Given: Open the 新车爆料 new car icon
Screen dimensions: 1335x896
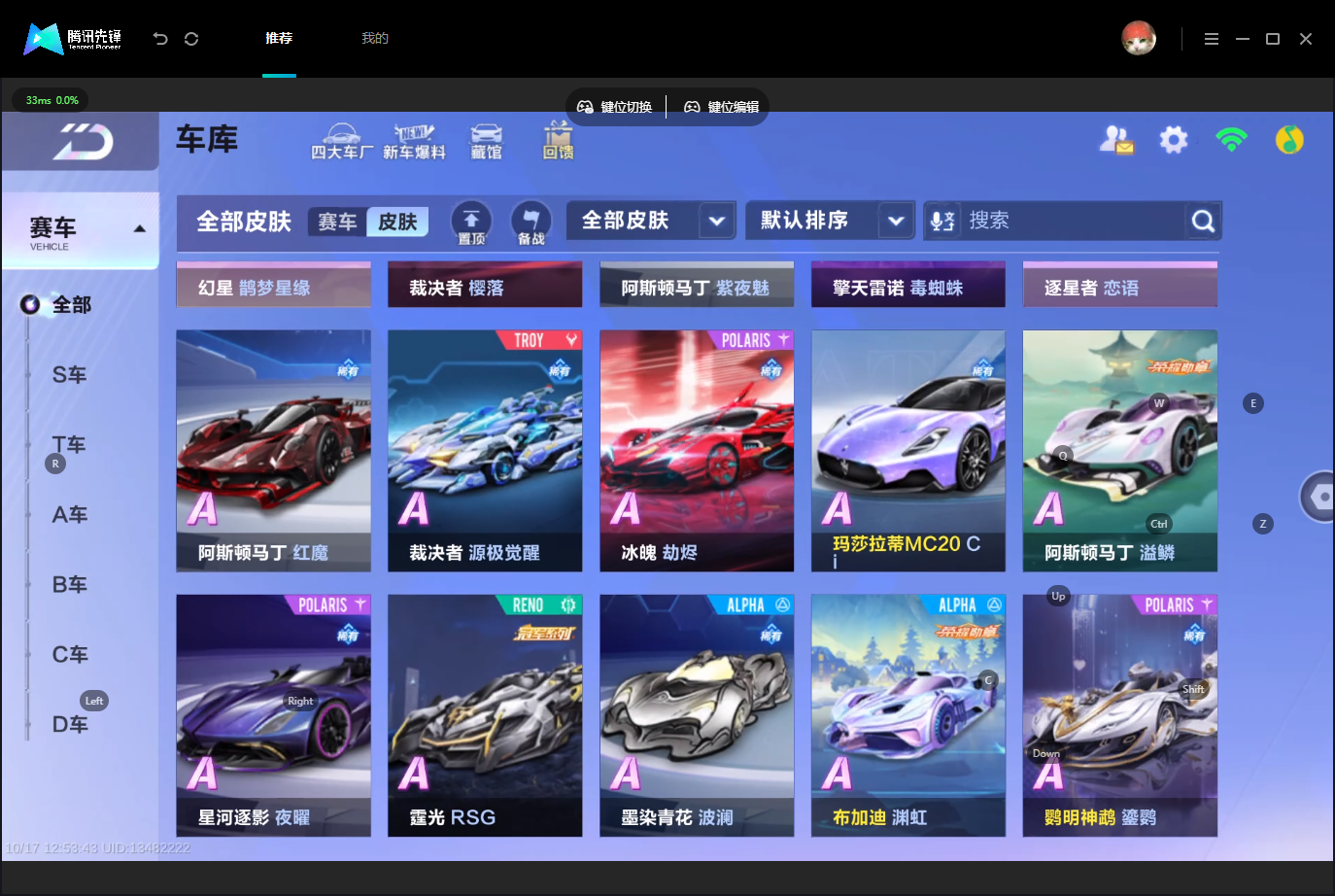Looking at the screenshot, I should (414, 142).
